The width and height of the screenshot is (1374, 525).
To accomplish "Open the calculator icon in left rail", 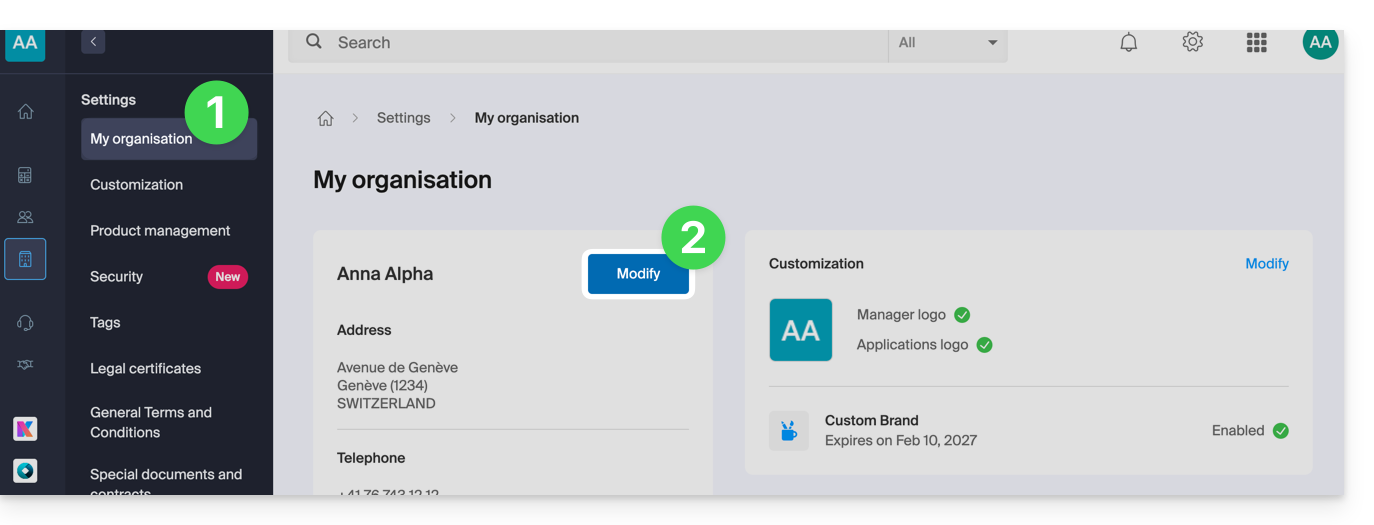I will [25, 175].
